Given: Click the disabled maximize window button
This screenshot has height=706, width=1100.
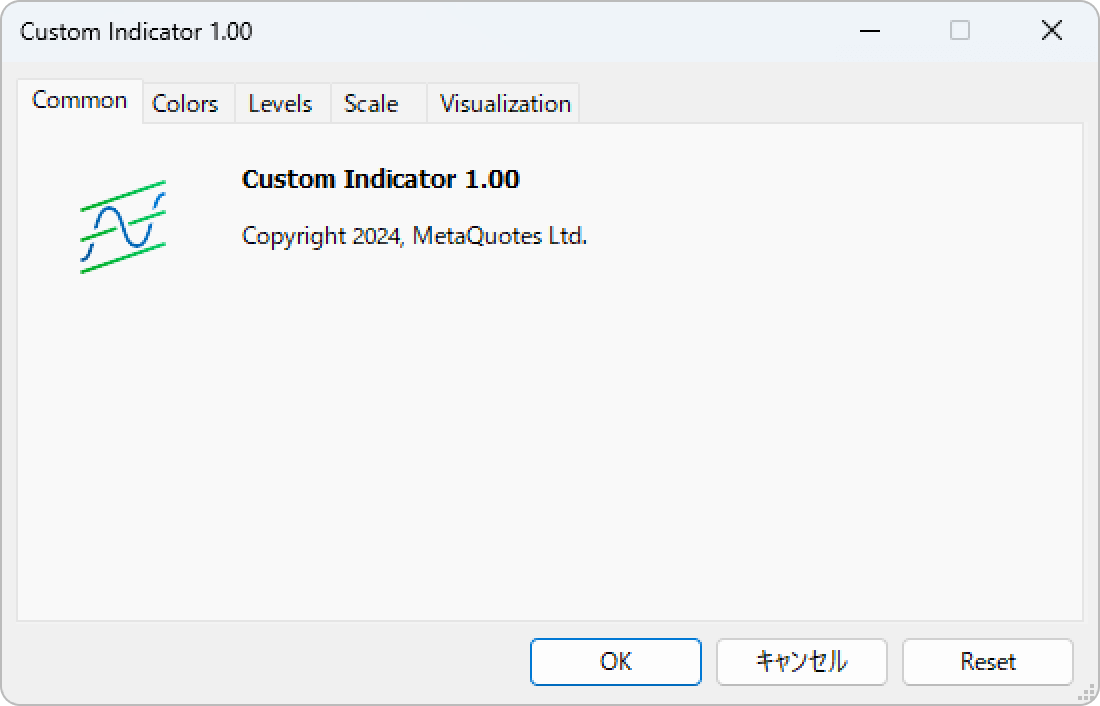Looking at the screenshot, I should pyautogui.click(x=960, y=31).
